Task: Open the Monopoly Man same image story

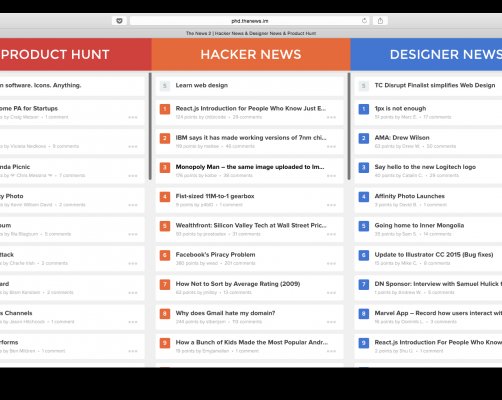Action: pos(250,167)
